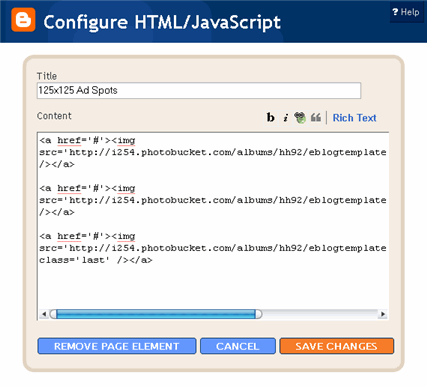
Task: Click the empty scrollbar track right of thumb
Action: click(x=320, y=314)
